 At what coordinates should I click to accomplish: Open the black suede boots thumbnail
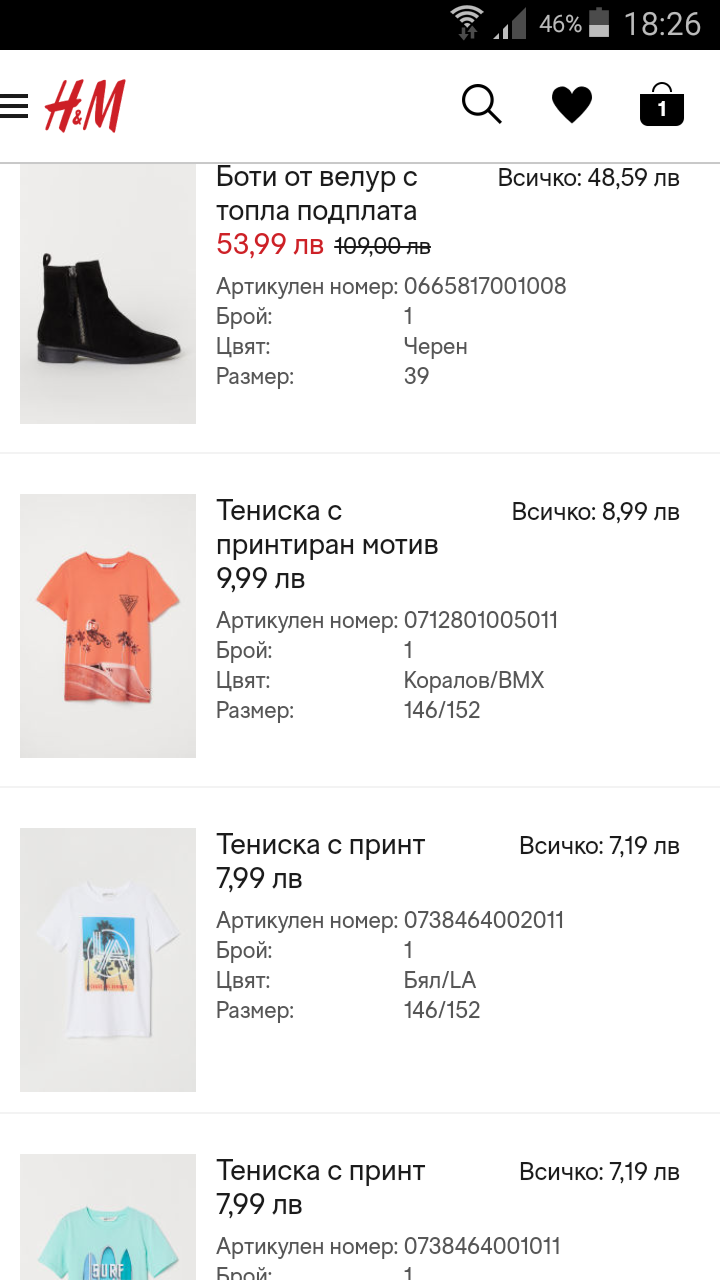[x=108, y=295]
